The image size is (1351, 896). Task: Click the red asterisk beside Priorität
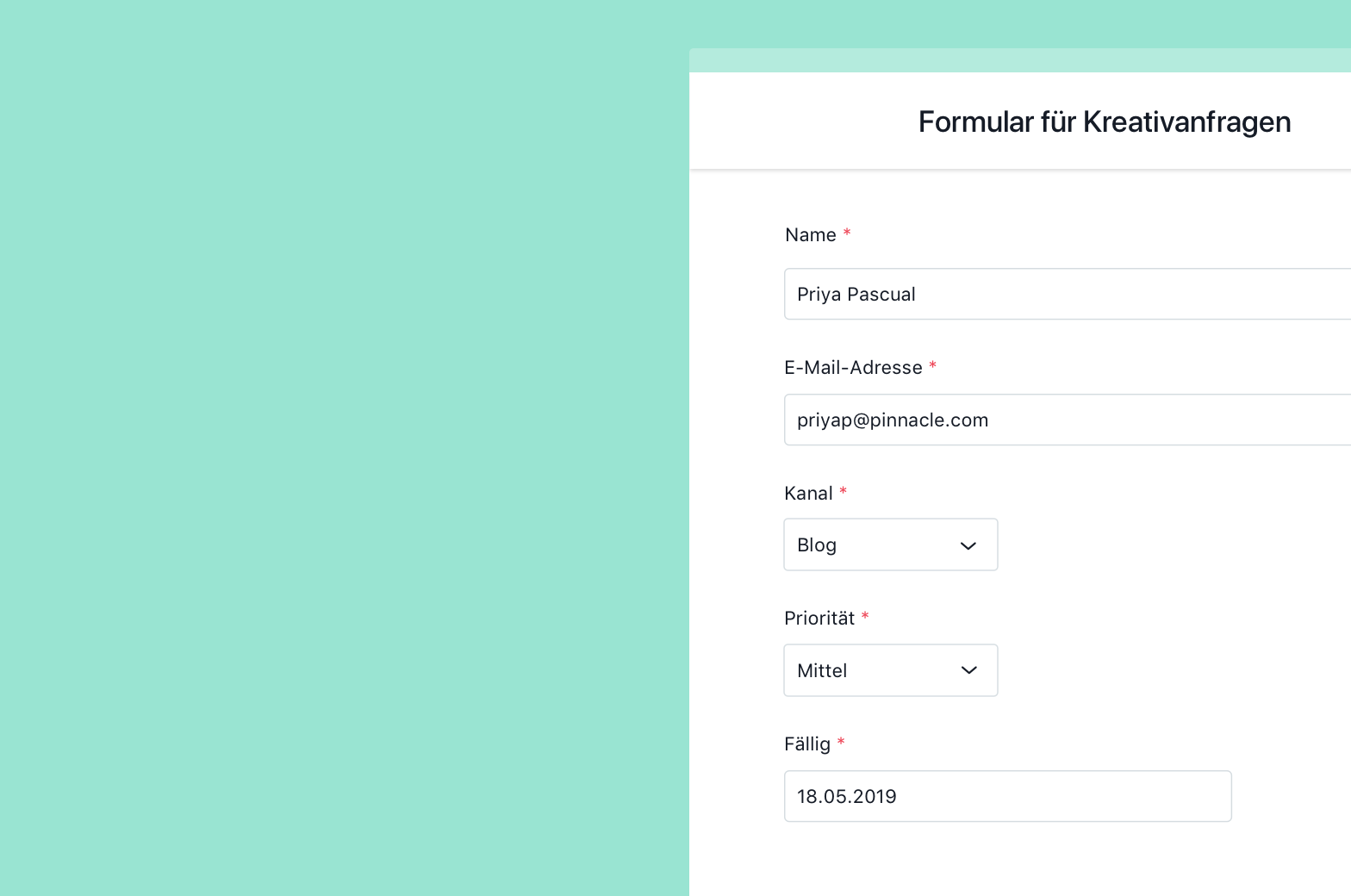coord(865,617)
